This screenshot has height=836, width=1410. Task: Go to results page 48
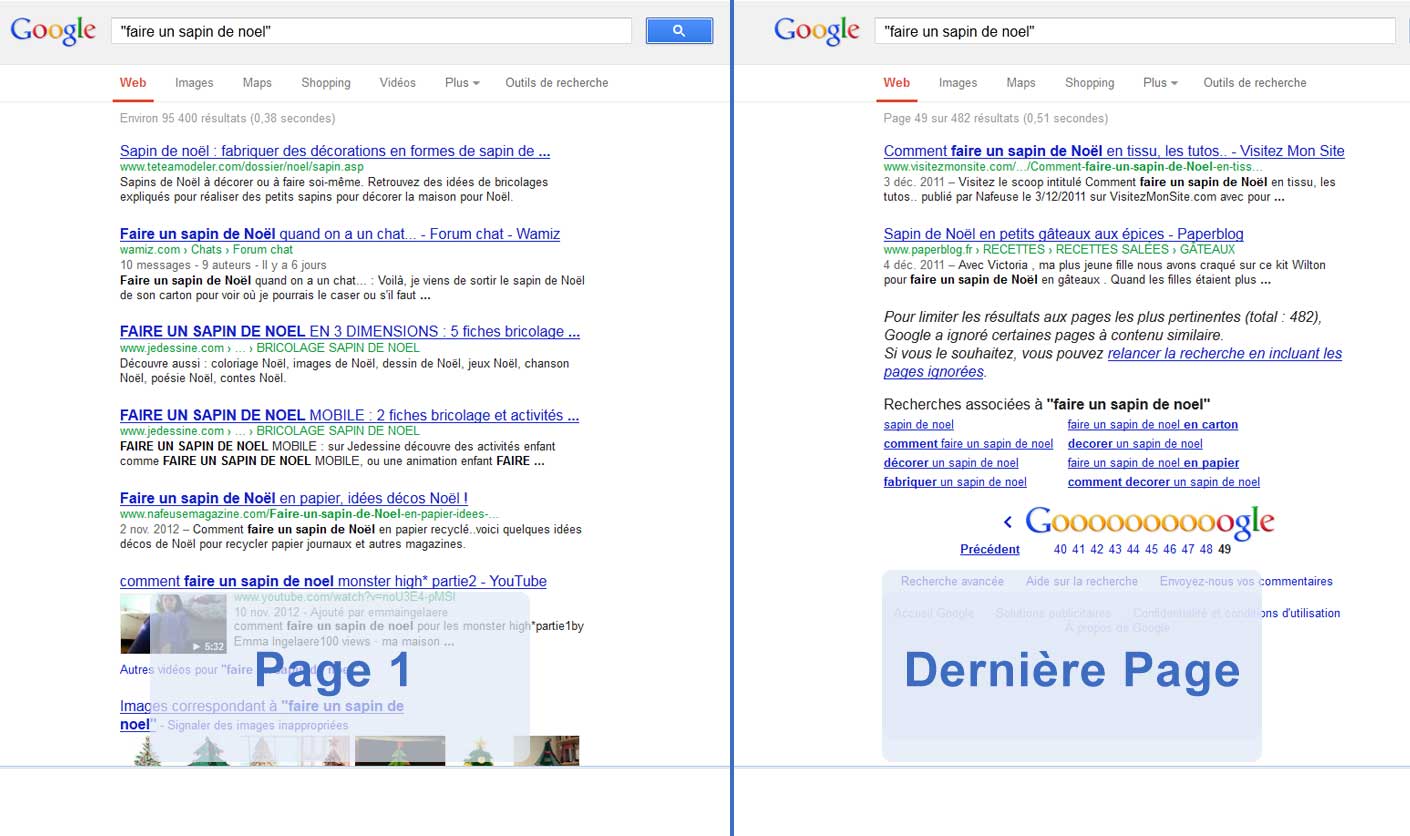[1206, 549]
